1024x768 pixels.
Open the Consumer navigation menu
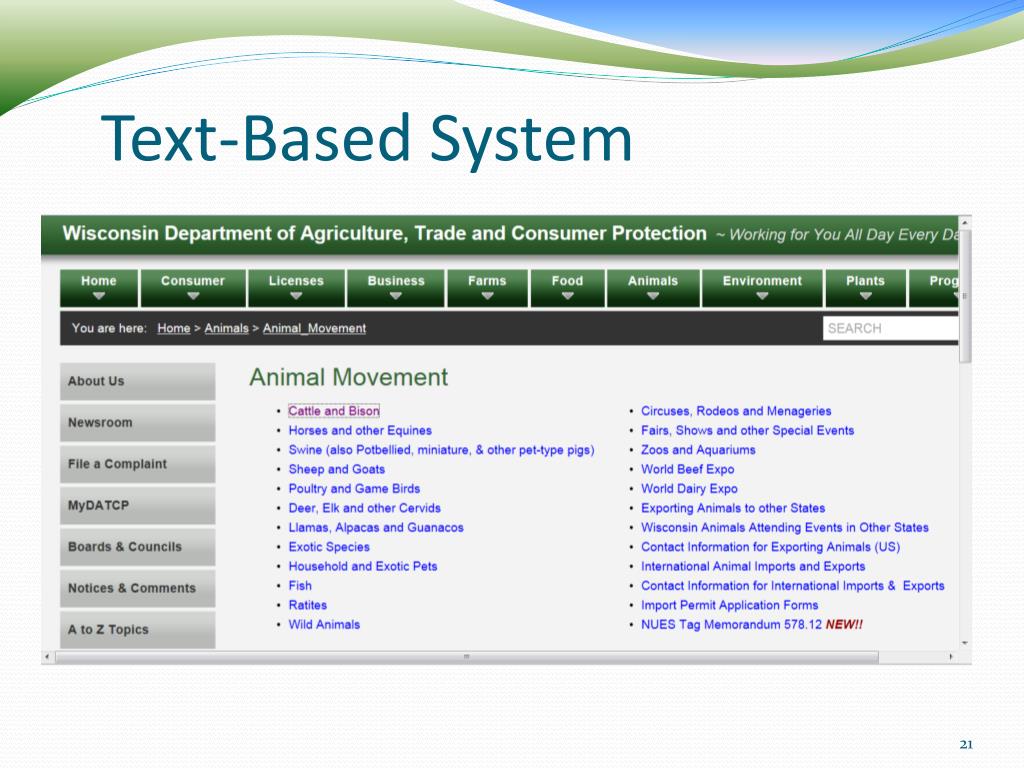tap(193, 288)
